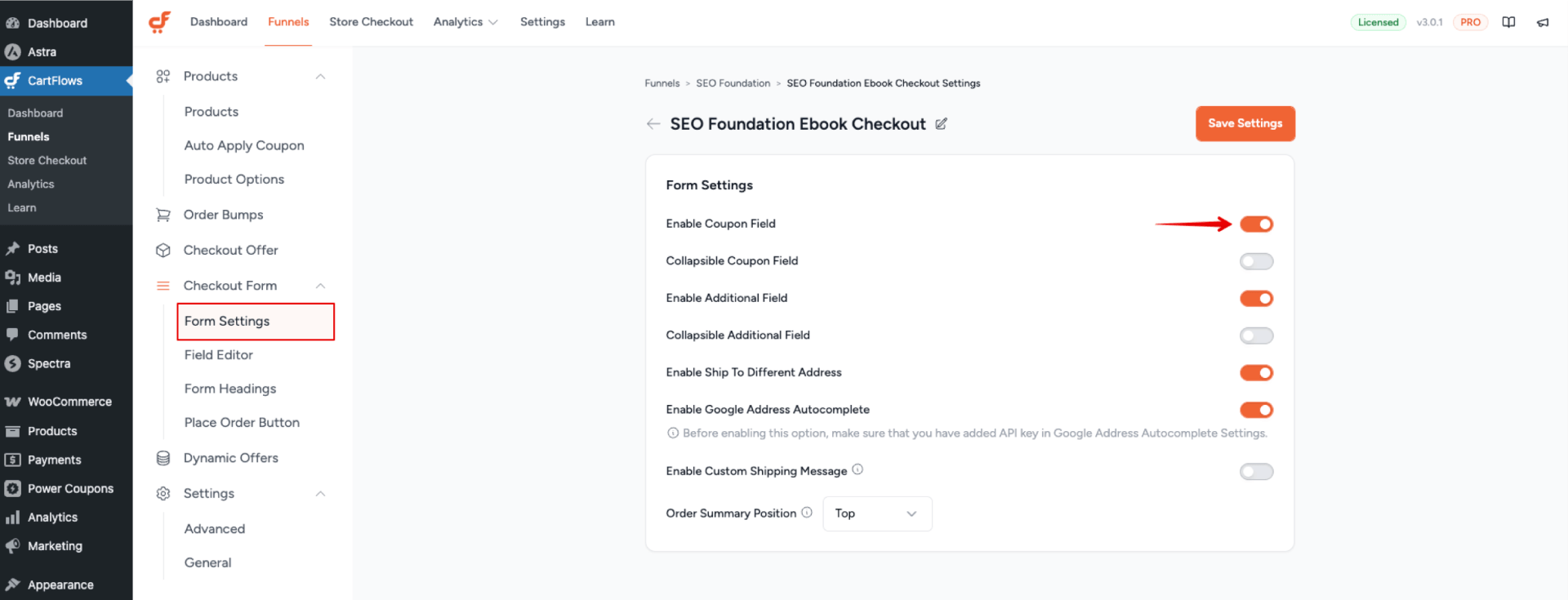Click the Save Settings button

pyautogui.click(x=1245, y=123)
